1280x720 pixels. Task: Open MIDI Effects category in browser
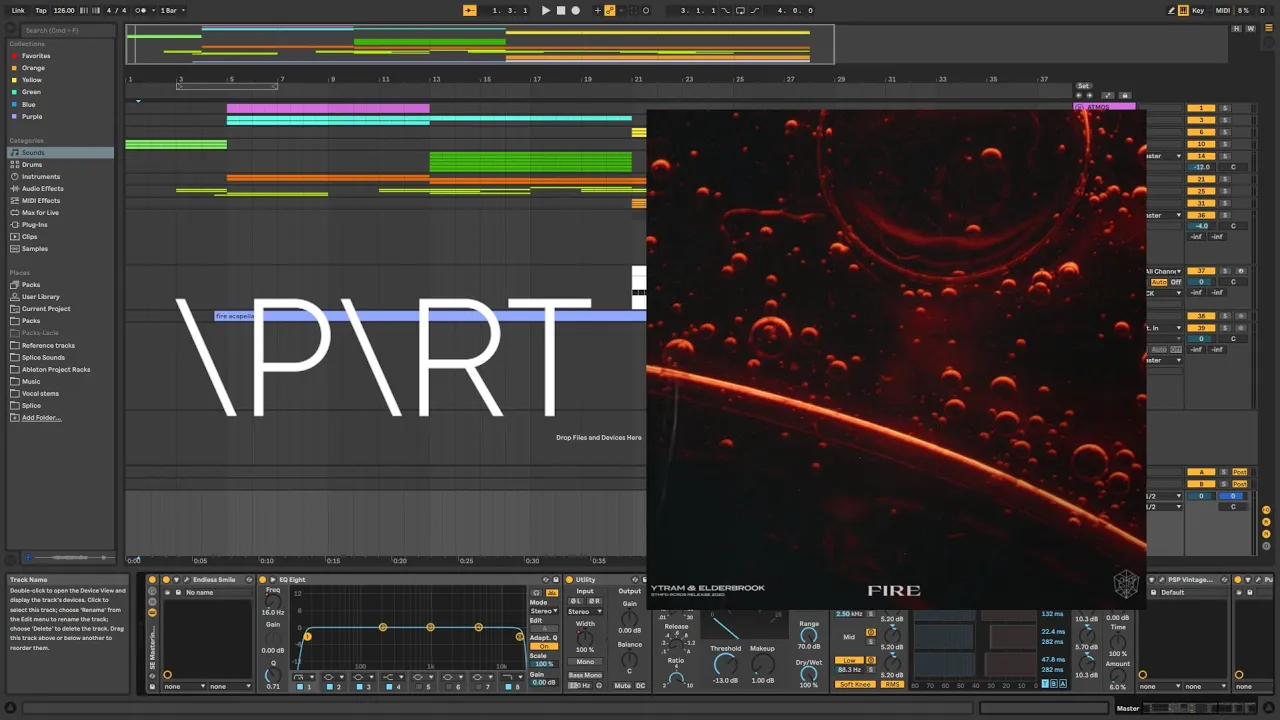41,200
